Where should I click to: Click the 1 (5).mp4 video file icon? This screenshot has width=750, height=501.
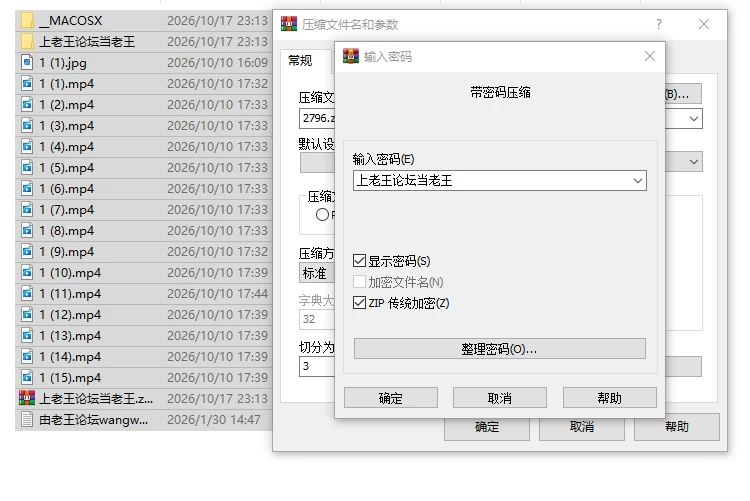27,168
